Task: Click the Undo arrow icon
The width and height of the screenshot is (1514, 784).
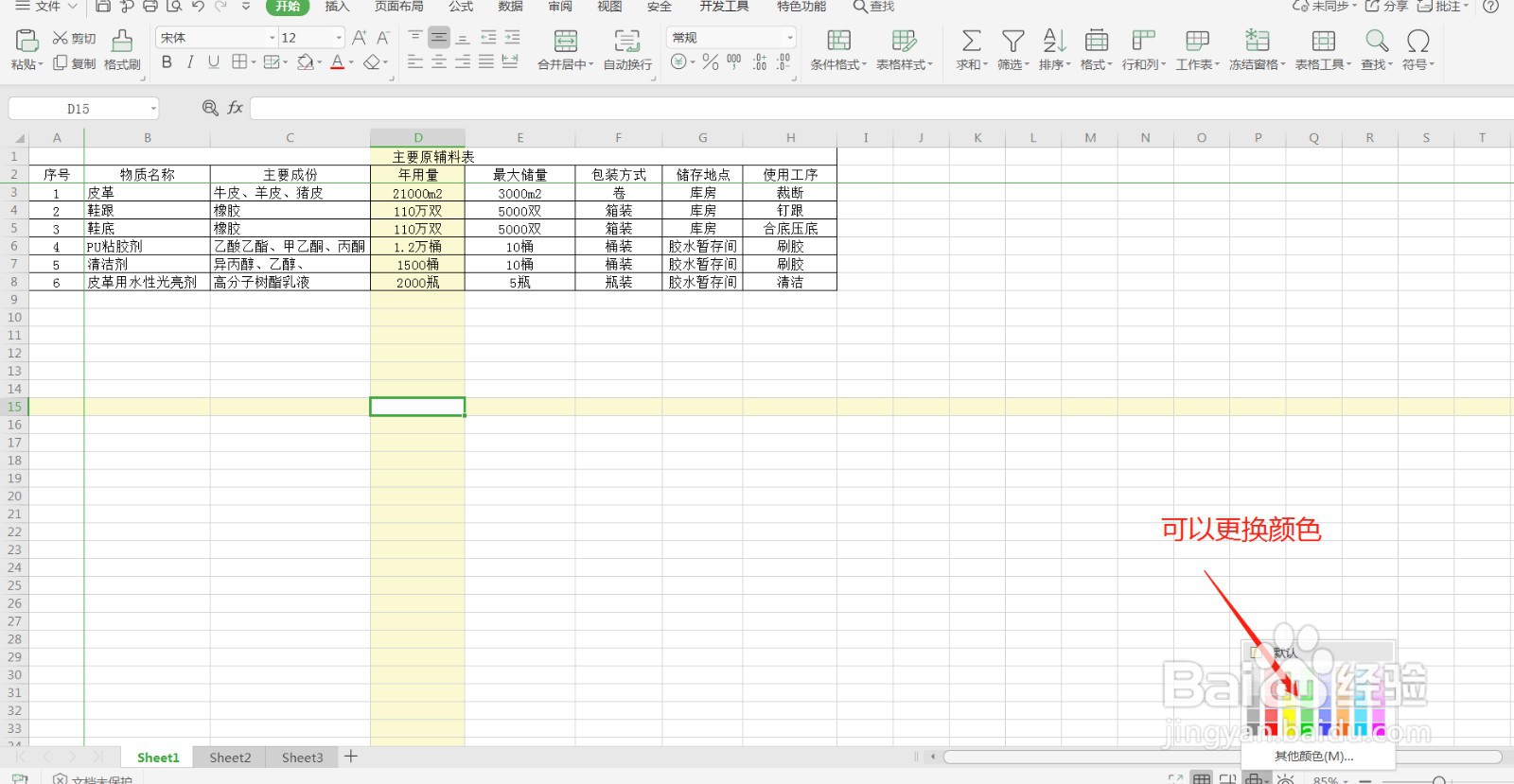Action: [198, 6]
